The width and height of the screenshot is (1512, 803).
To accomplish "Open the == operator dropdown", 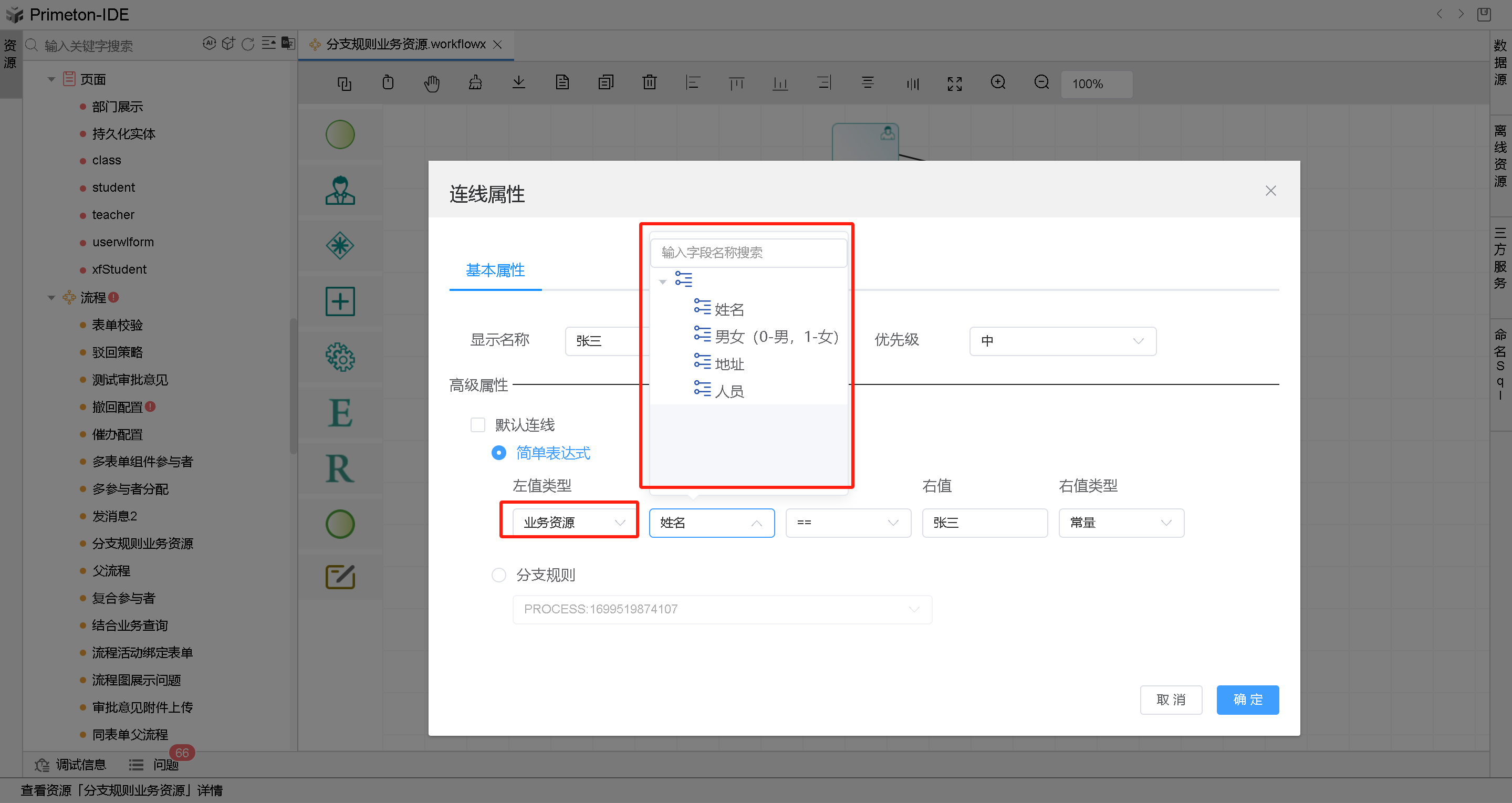I will (848, 523).
